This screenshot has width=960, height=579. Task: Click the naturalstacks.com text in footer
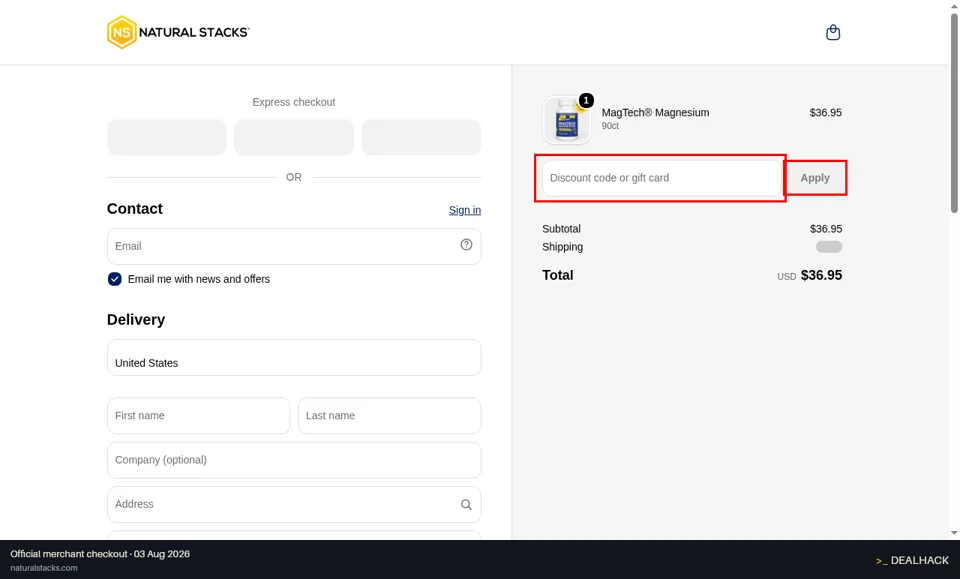pyautogui.click(x=44, y=568)
